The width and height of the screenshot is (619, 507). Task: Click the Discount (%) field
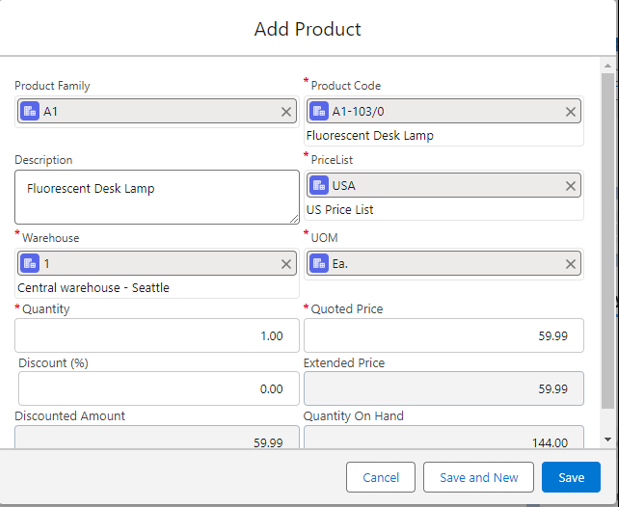(x=158, y=389)
